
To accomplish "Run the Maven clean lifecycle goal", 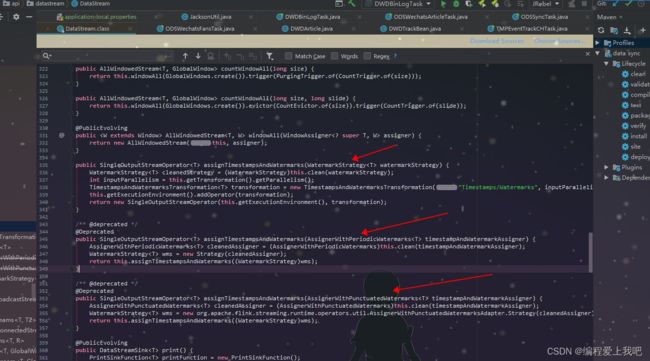I will tap(634, 74).
